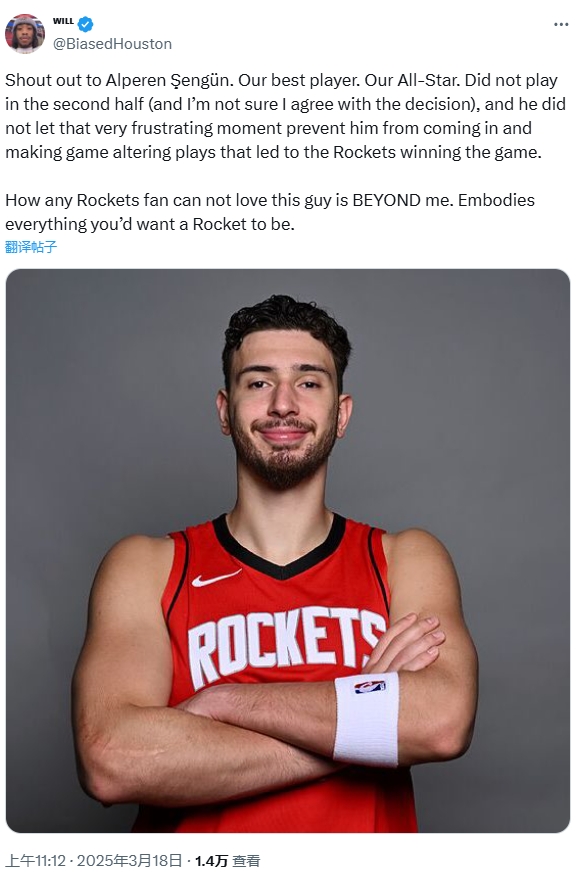Click the 2025年3月18日 post date
The height and width of the screenshot is (872, 576).
pyautogui.click(x=130, y=861)
